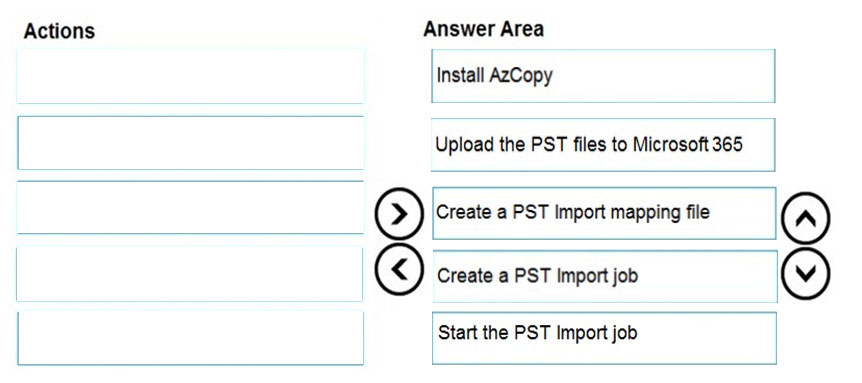Click the move-down chevron button
Viewport: 862px width, 383px height.
805,273
